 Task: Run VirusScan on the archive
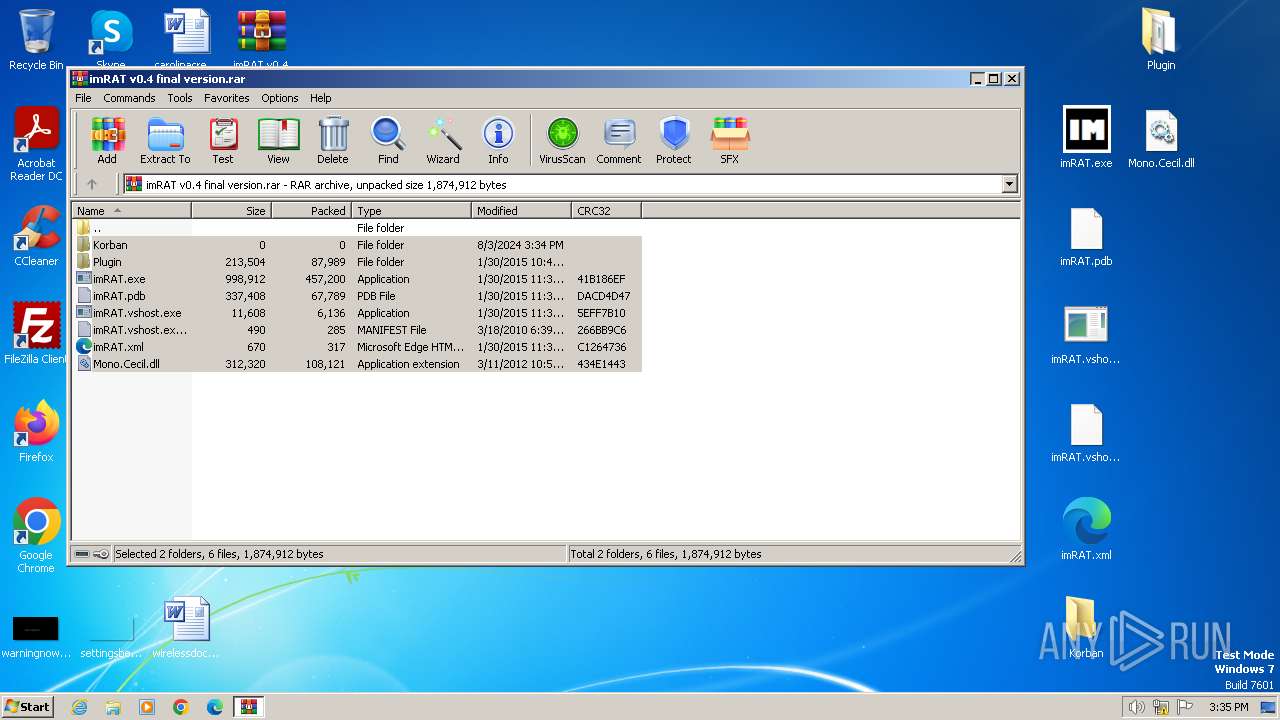[x=562, y=140]
